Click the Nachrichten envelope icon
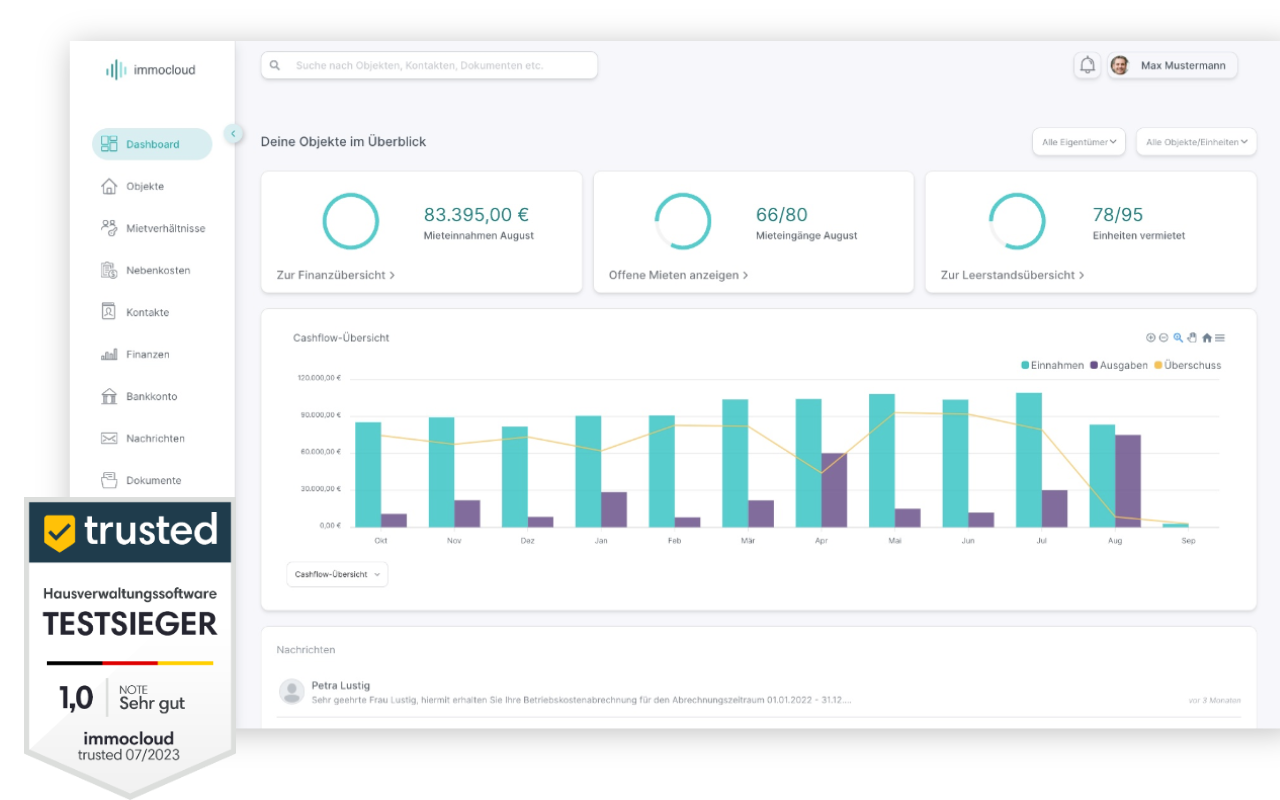The width and height of the screenshot is (1280, 800). pyautogui.click(x=109, y=438)
